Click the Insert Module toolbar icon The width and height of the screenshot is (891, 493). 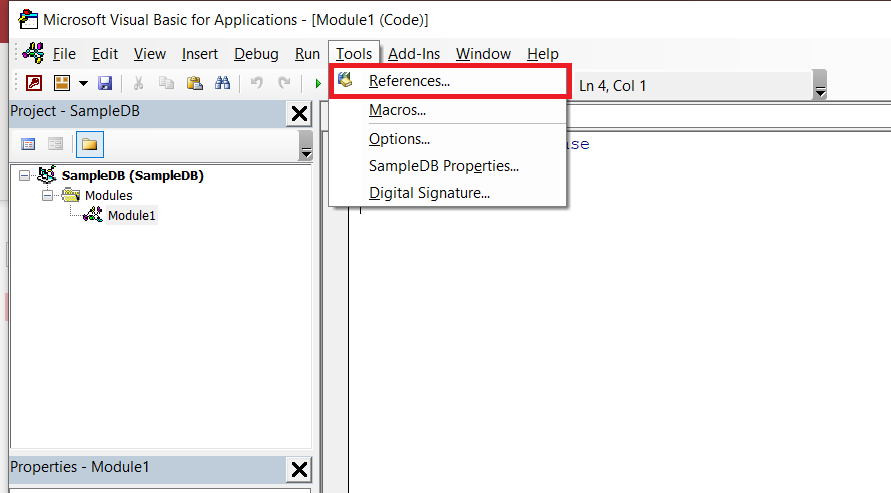pyautogui.click(x=61, y=83)
